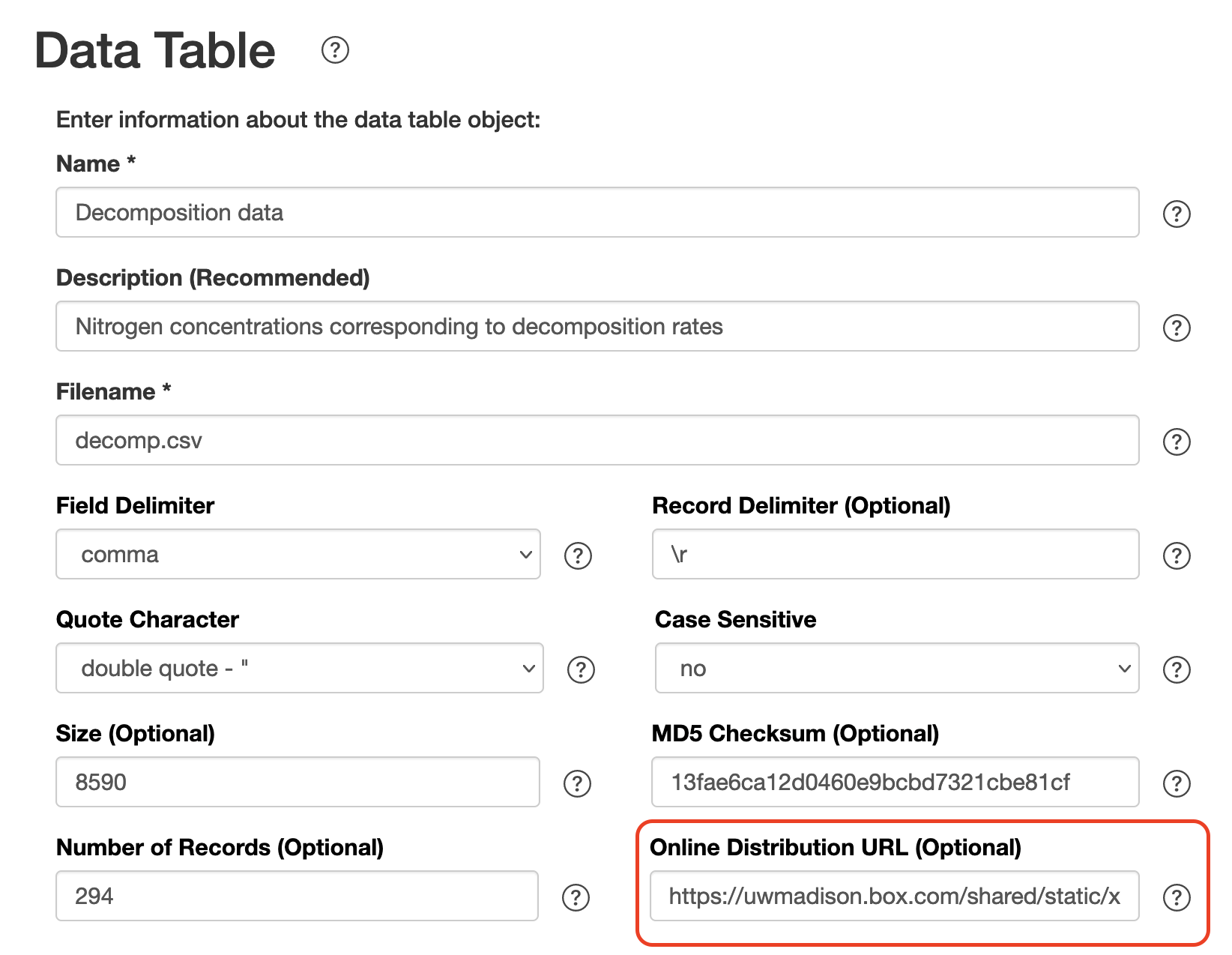Viewport: 1232px width, 955px height.
Task: Show Record Delimiter help icon
Action: 1177,555
